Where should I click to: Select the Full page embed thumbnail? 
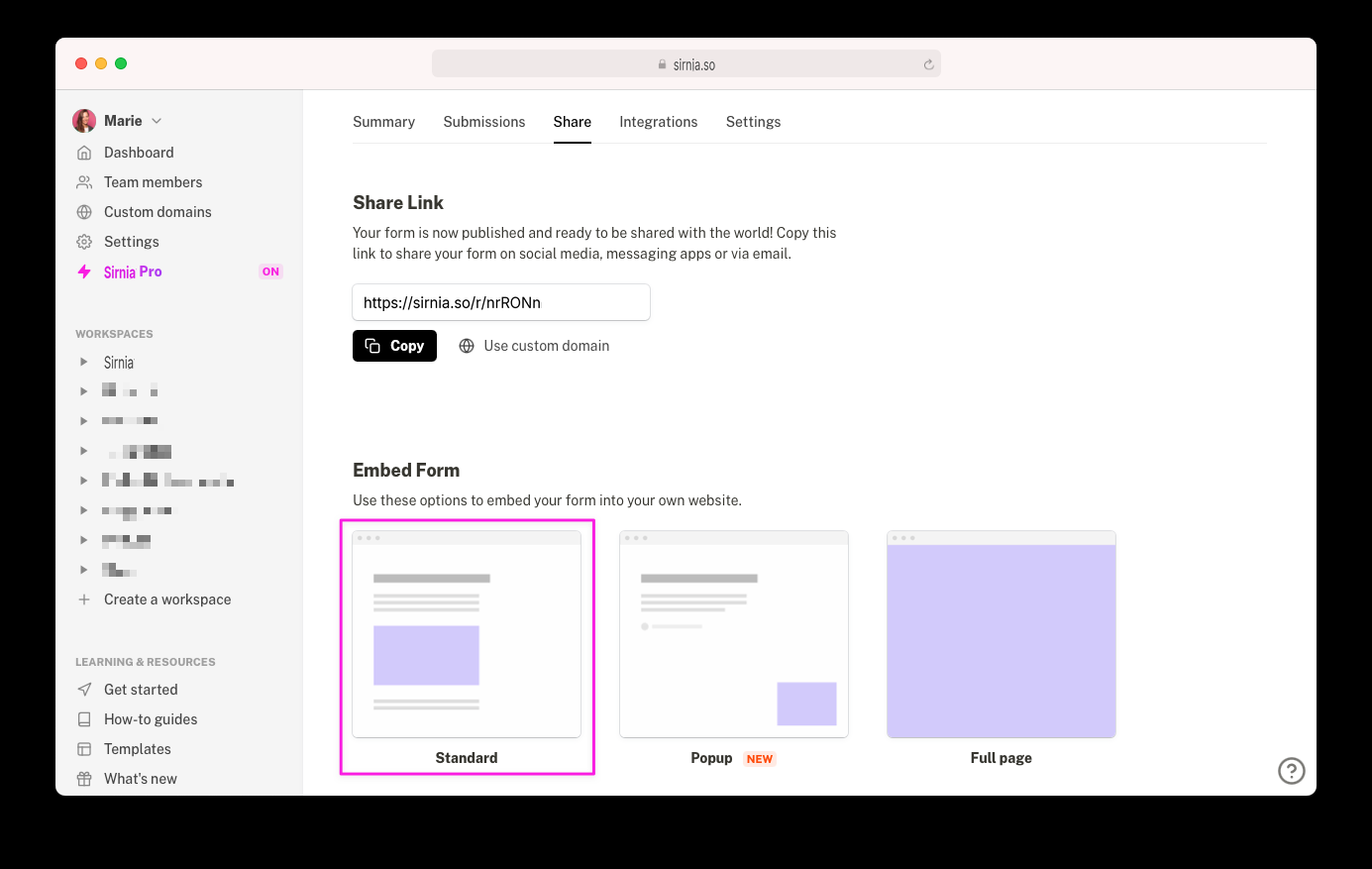(x=1002, y=634)
